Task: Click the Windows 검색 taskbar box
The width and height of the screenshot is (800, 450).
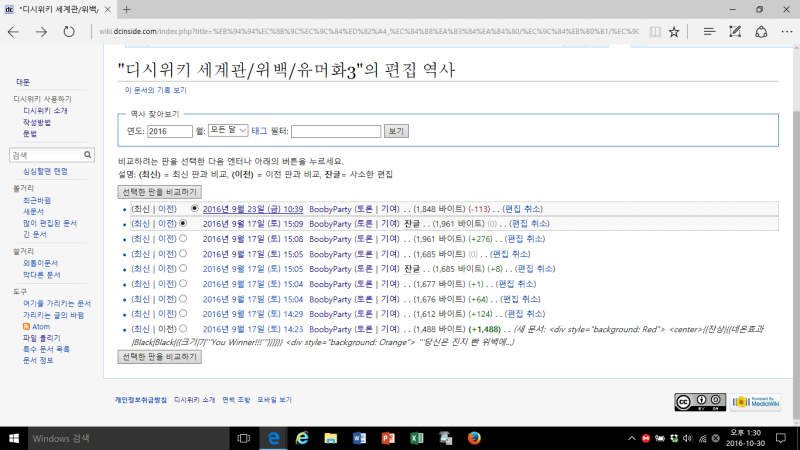Action: (x=128, y=438)
